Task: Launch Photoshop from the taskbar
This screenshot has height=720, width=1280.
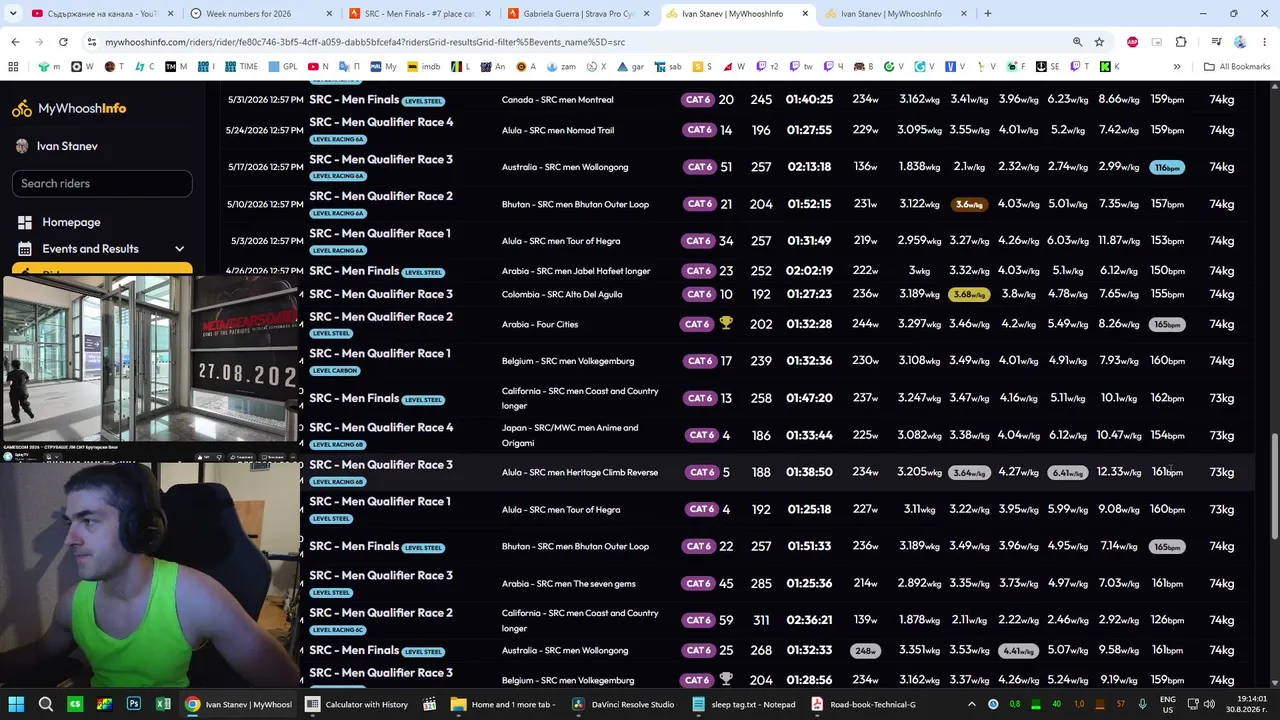Action: click(x=134, y=704)
